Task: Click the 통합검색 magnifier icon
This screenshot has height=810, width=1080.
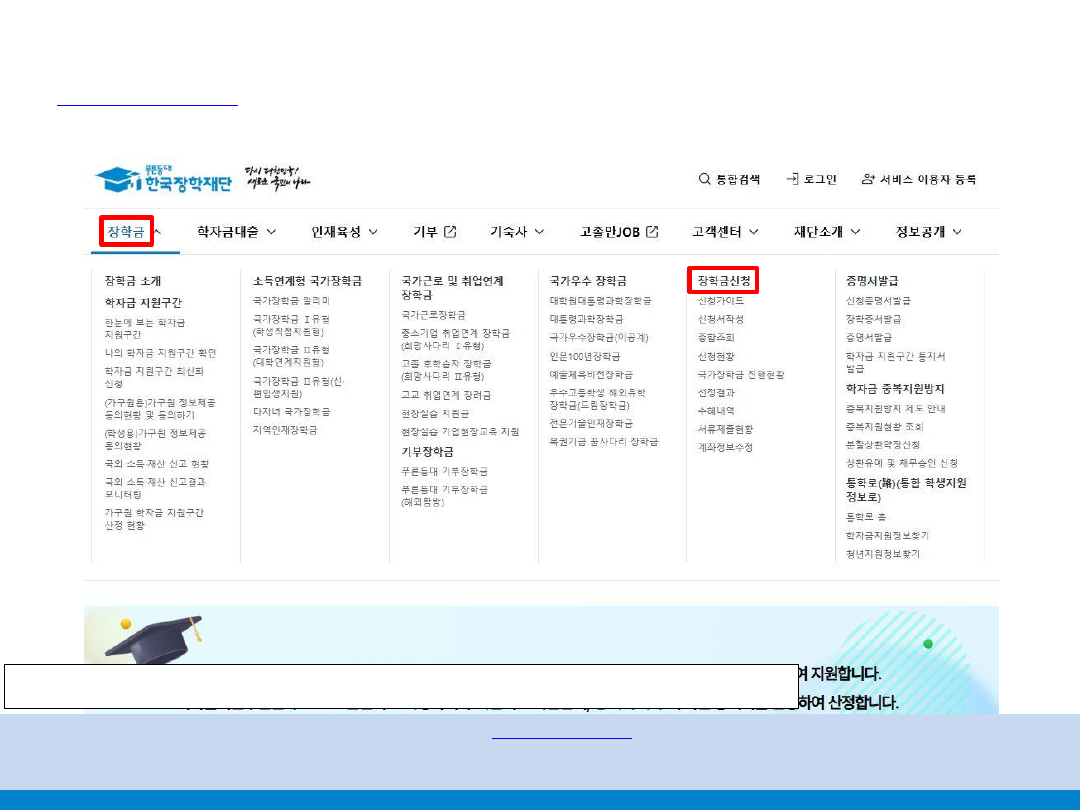Action: click(x=704, y=179)
